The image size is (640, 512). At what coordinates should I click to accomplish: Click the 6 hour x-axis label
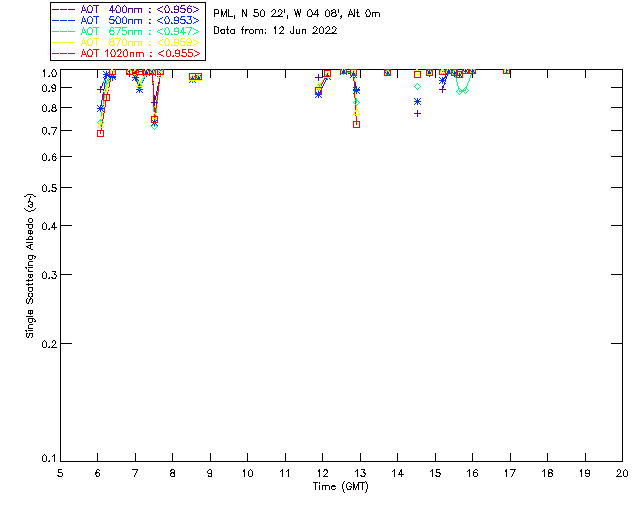[98, 473]
